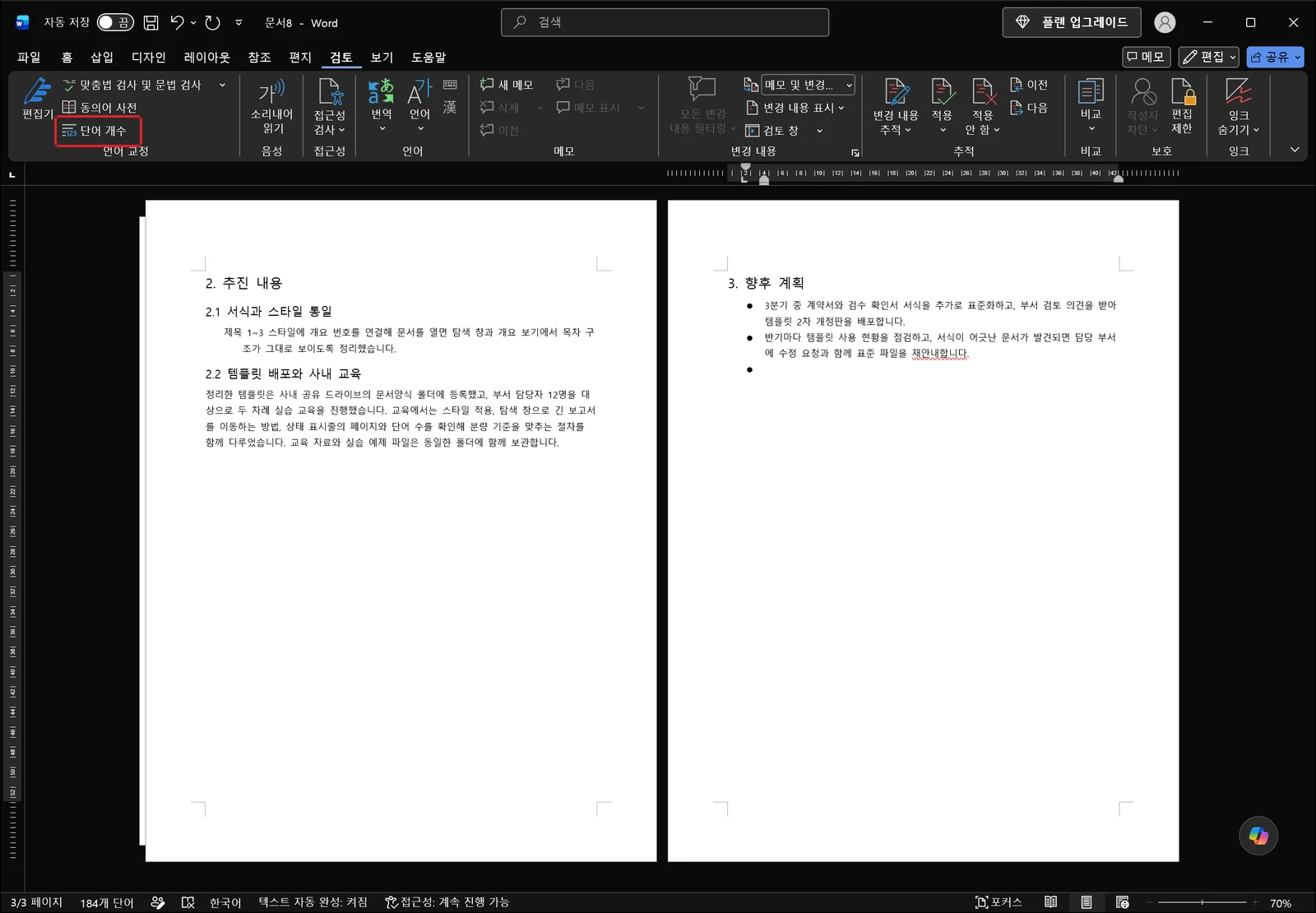Open Customize Quick Access Toolbar dropdown
The height and width of the screenshot is (913, 1316).
tap(239, 23)
